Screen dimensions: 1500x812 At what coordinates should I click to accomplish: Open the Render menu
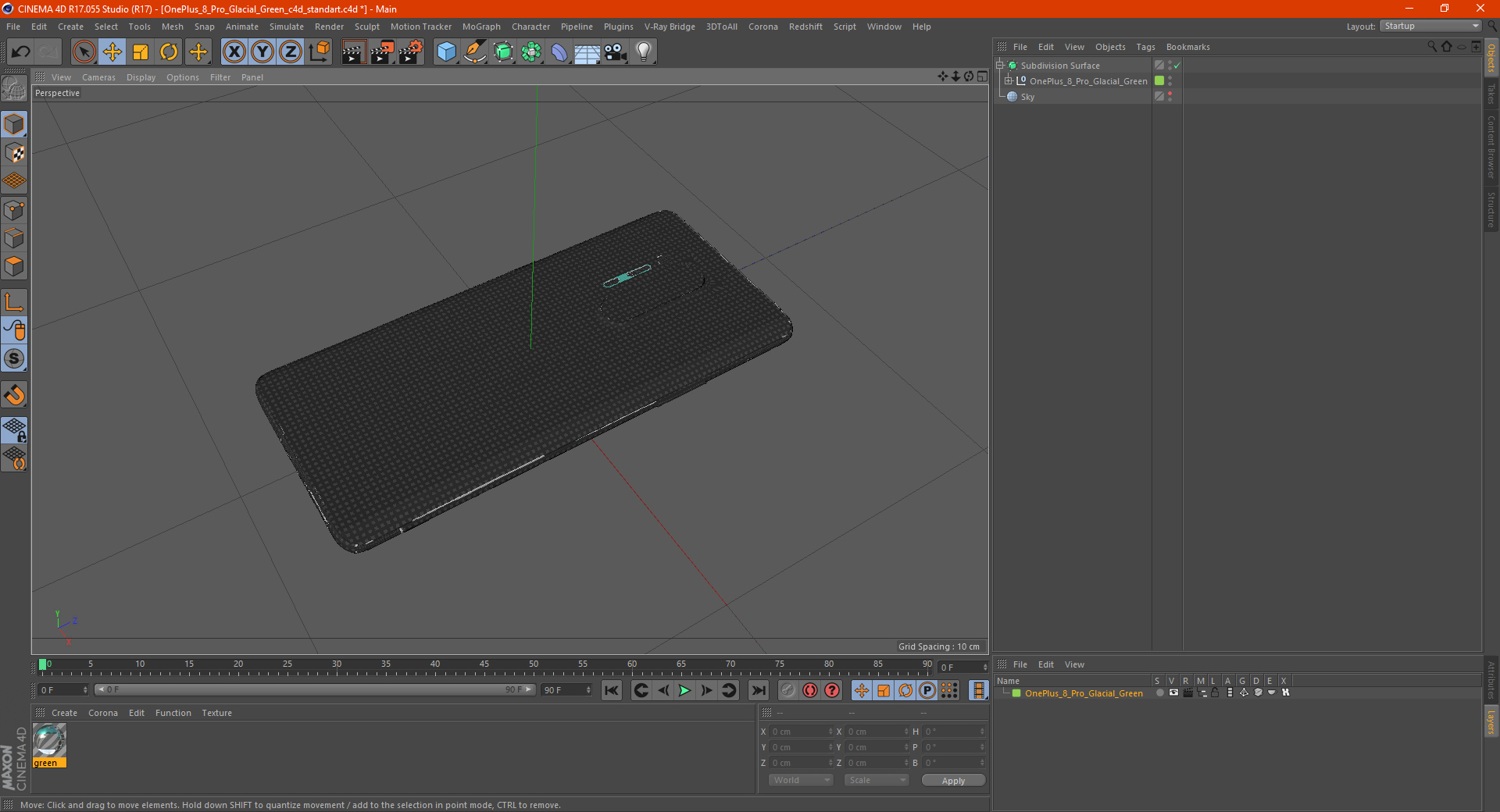pos(329,27)
